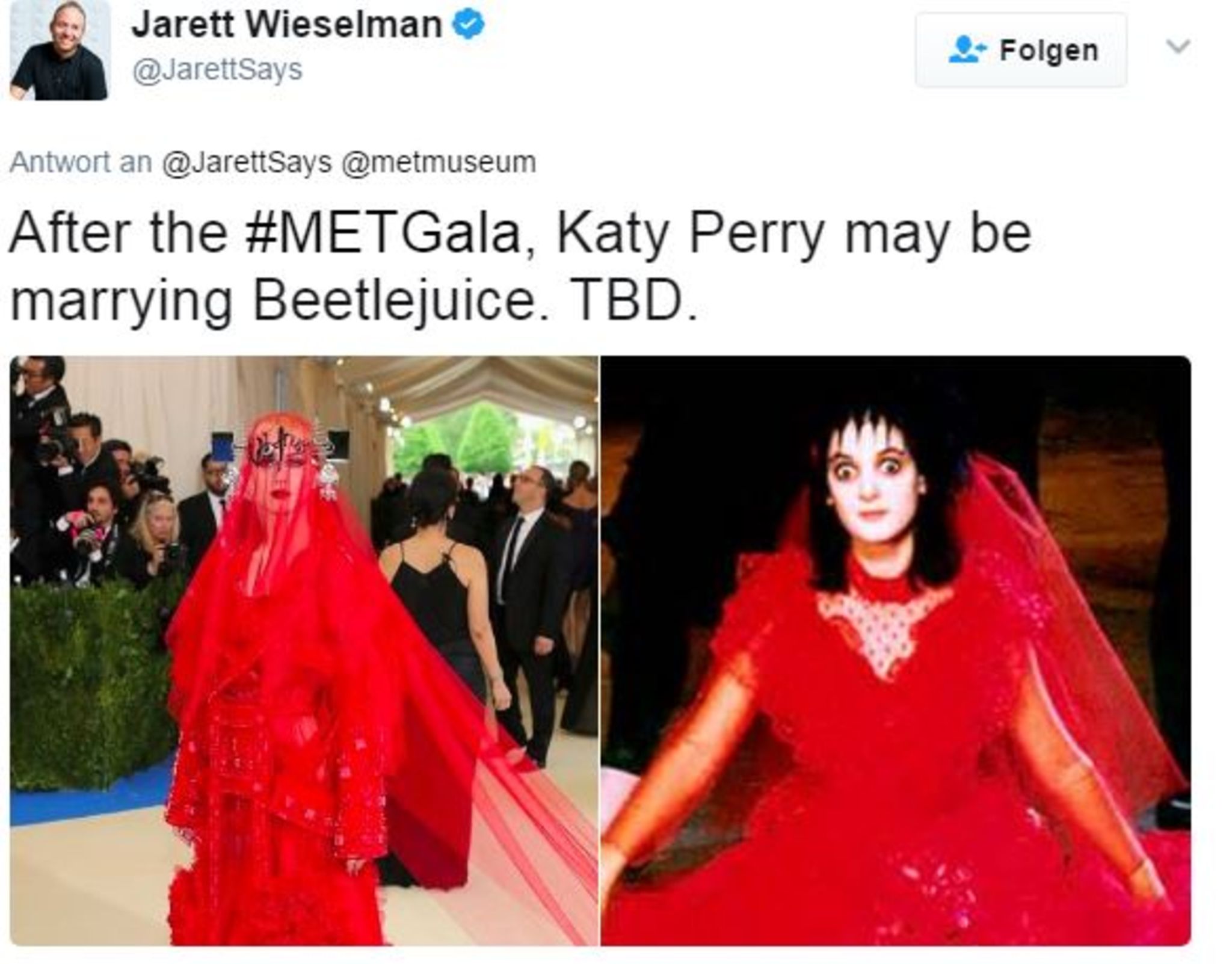Open the right Beetlejuice red dress photo
The height and width of the screenshot is (964, 1232).
pyautogui.click(x=896, y=650)
